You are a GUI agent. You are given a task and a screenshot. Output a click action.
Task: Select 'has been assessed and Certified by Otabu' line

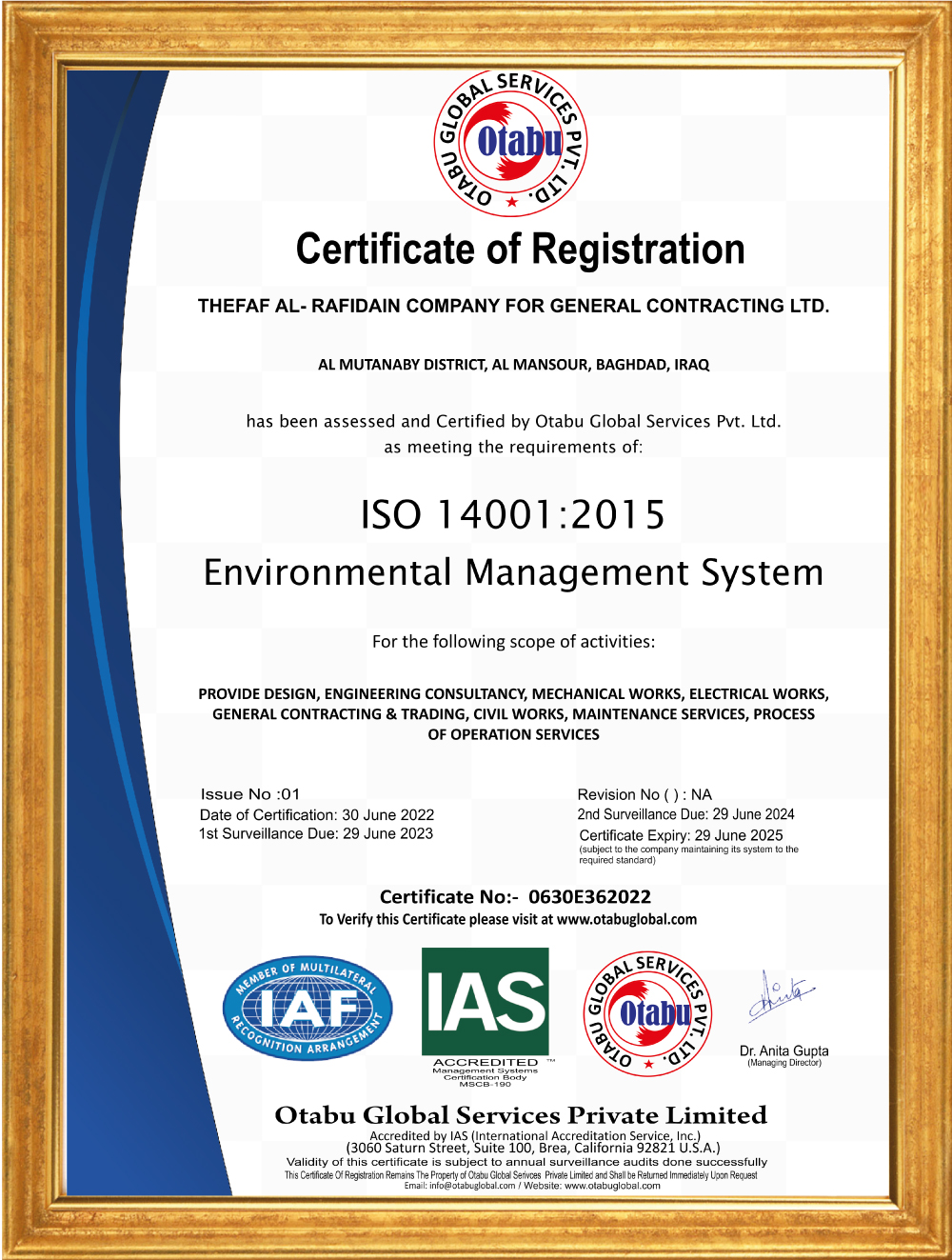[514, 421]
